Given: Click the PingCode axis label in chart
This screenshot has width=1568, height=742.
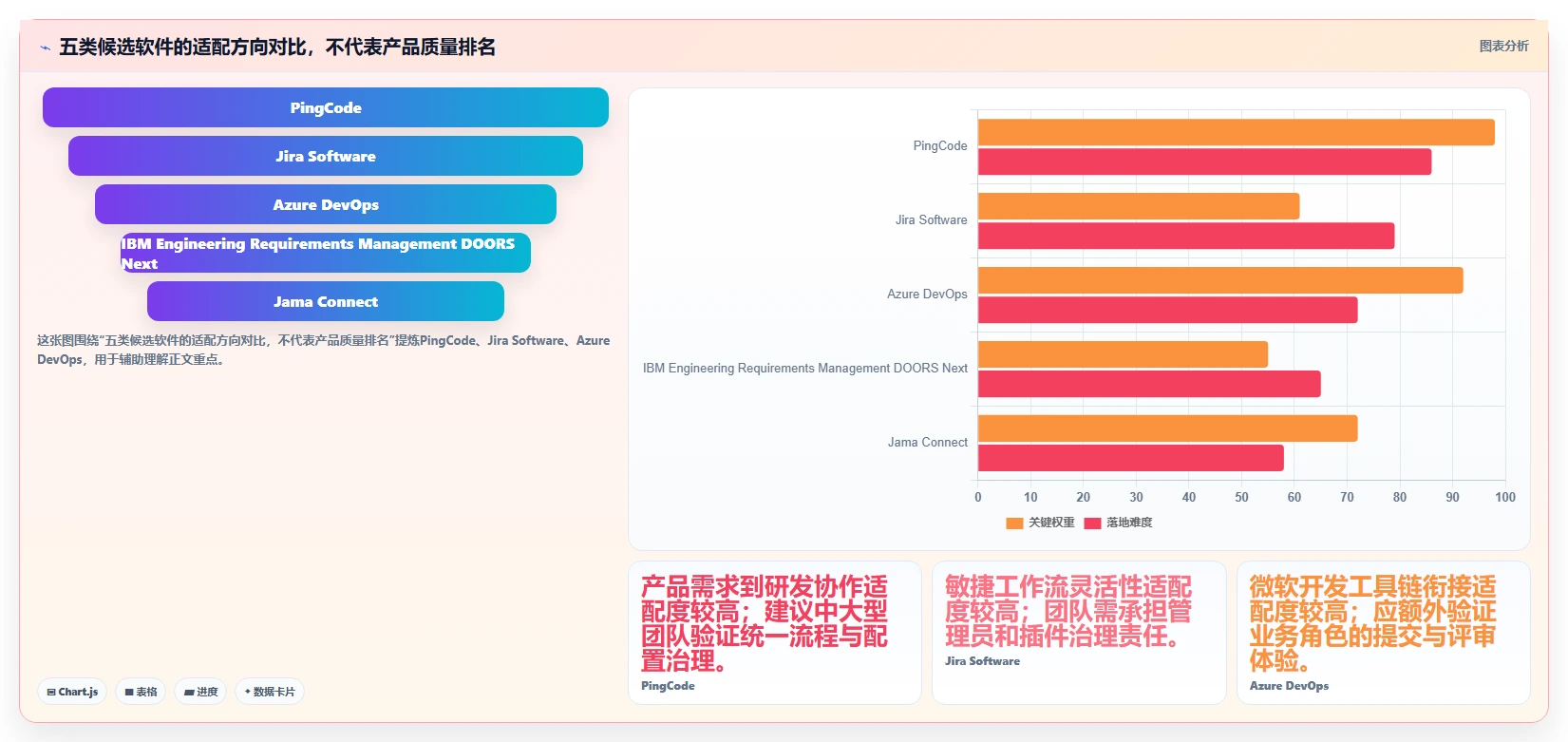Looking at the screenshot, I should [940, 145].
